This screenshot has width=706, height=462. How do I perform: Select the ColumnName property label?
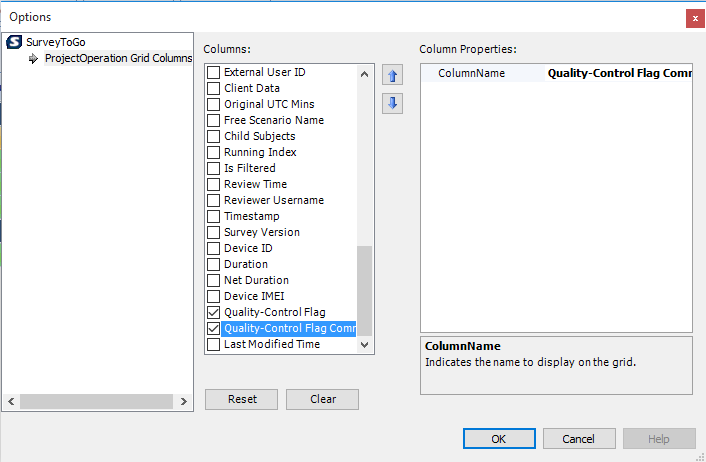pyautogui.click(x=471, y=73)
